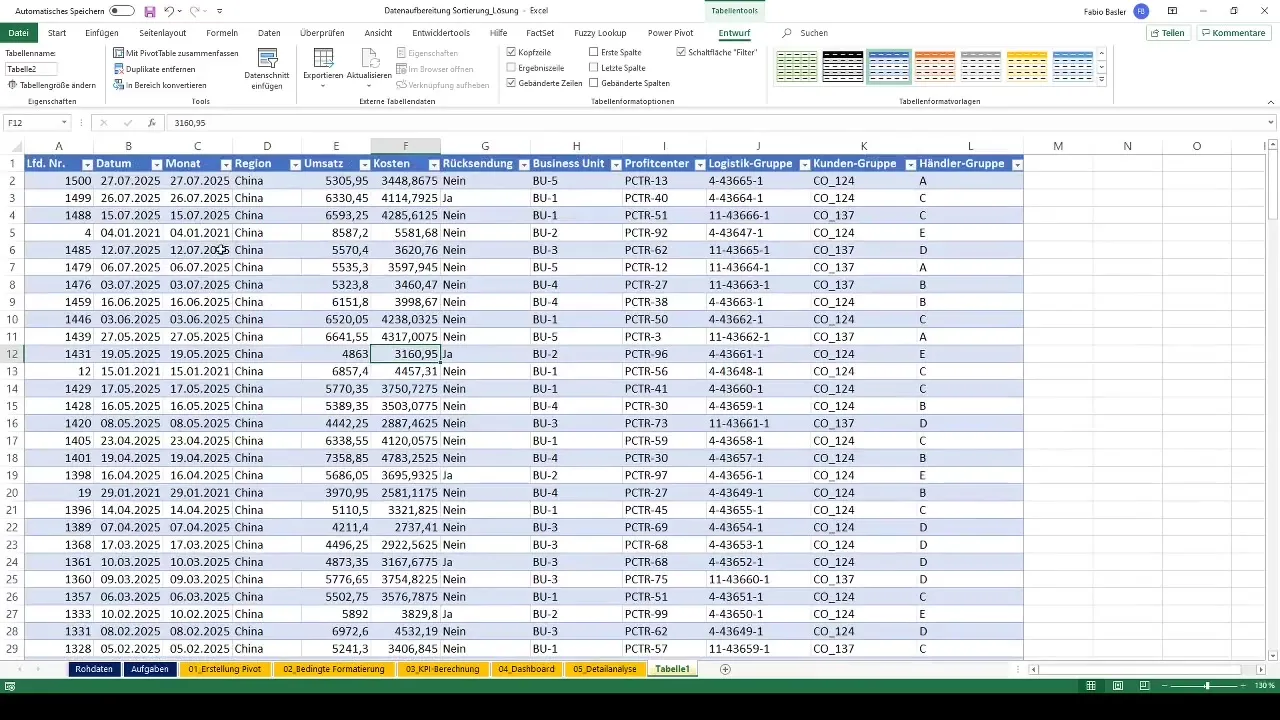Viewport: 1280px width, 720px height.
Task: Select the 04_Dashboard sheet tab
Action: (526, 669)
